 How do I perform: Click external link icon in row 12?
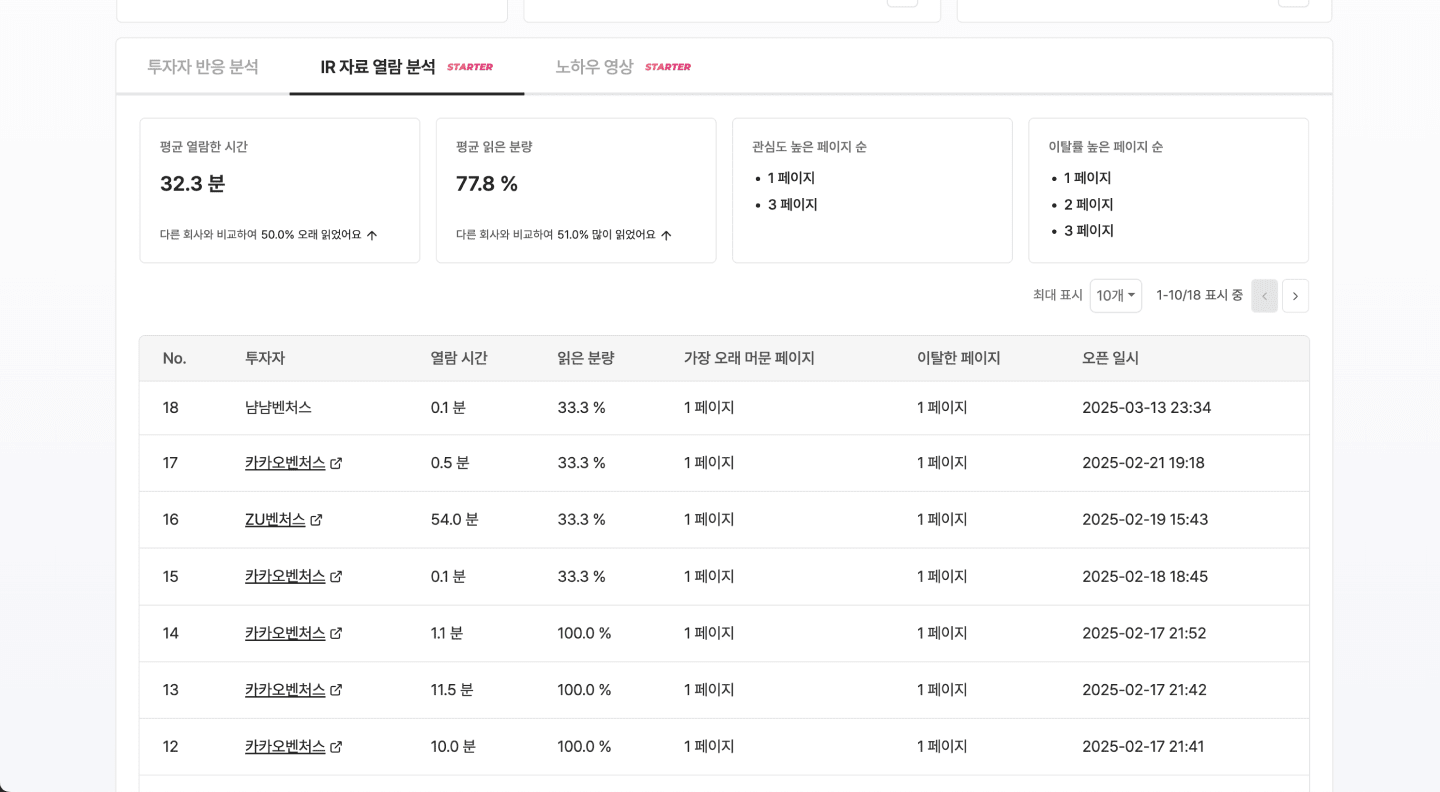(336, 747)
